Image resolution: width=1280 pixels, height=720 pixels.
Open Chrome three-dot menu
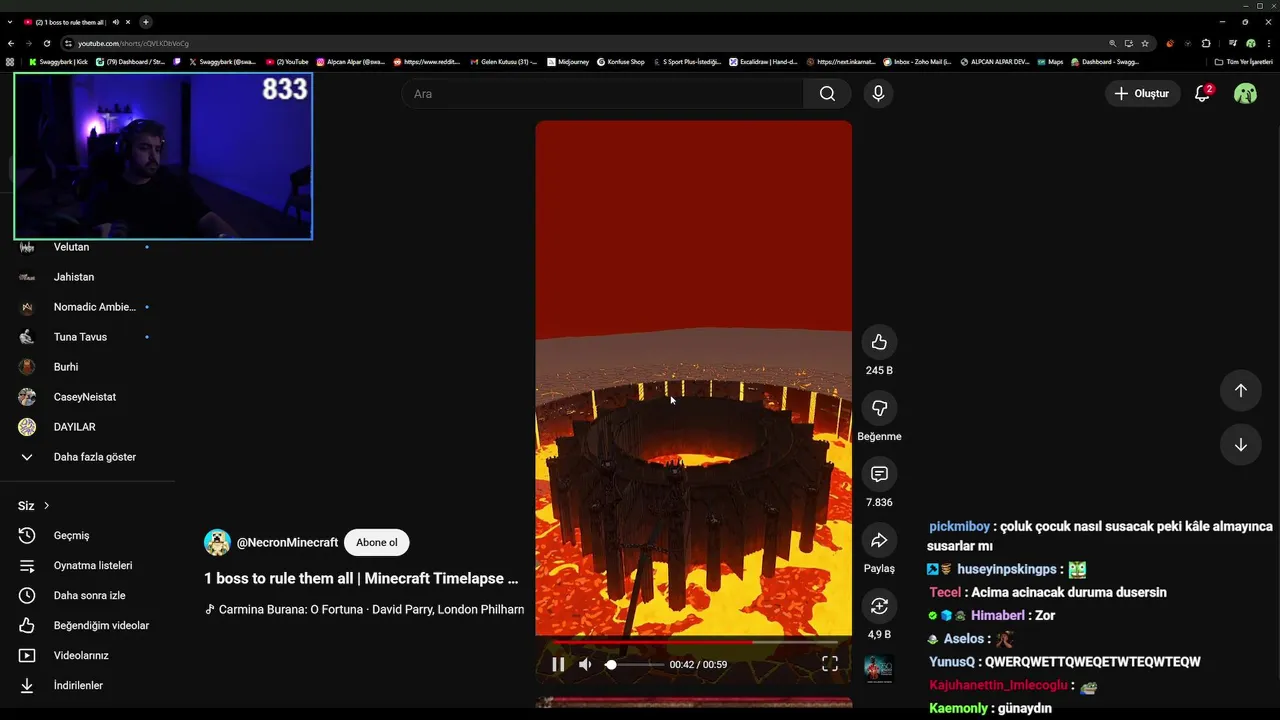coord(1269,44)
